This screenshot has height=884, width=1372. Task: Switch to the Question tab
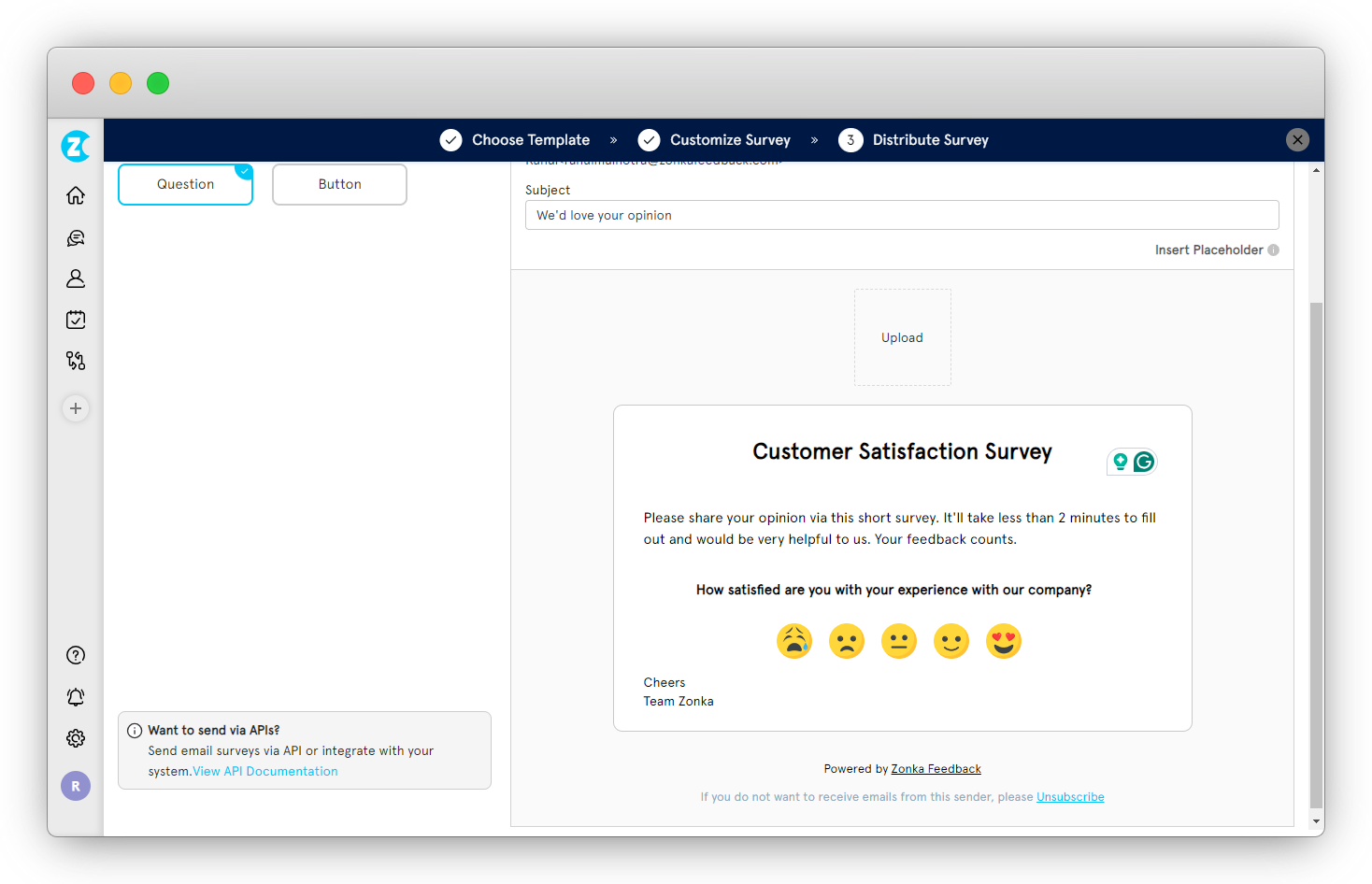[x=184, y=184]
